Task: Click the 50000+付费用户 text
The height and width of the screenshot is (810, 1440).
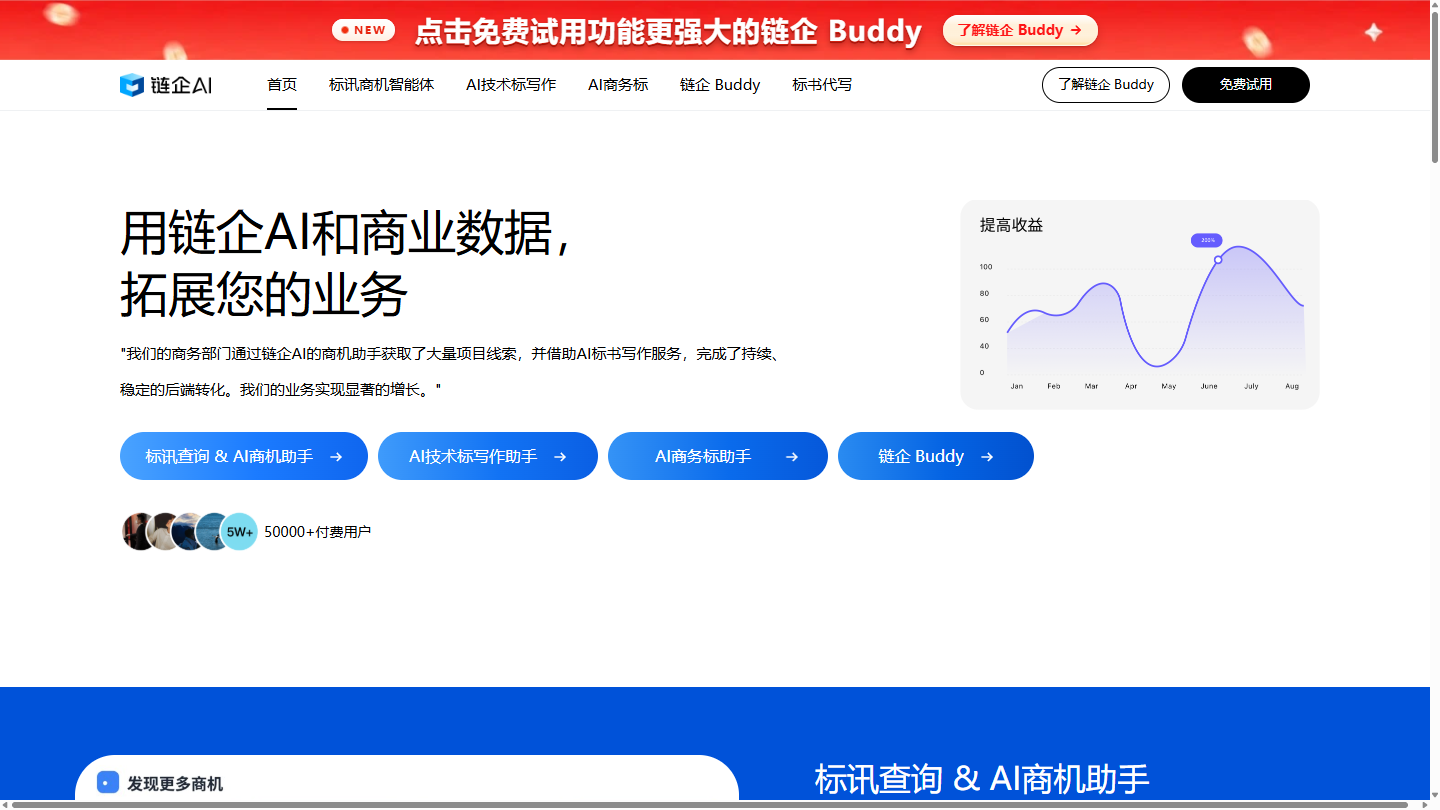Action: pos(317,532)
